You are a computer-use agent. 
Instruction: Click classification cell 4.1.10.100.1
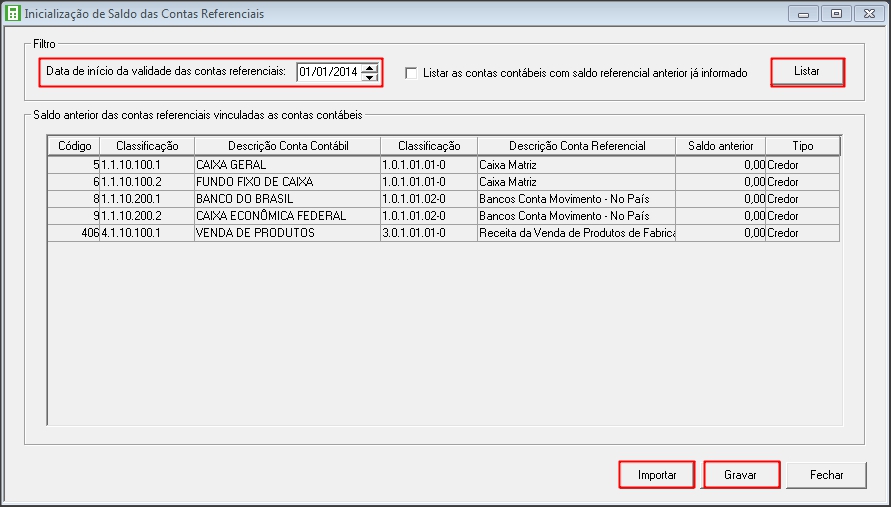[x=147, y=233]
